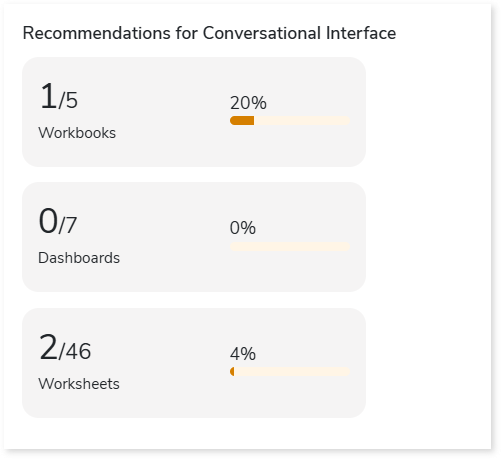Click the 0% percentage label
Screen dimensions: 501x459
243,228
